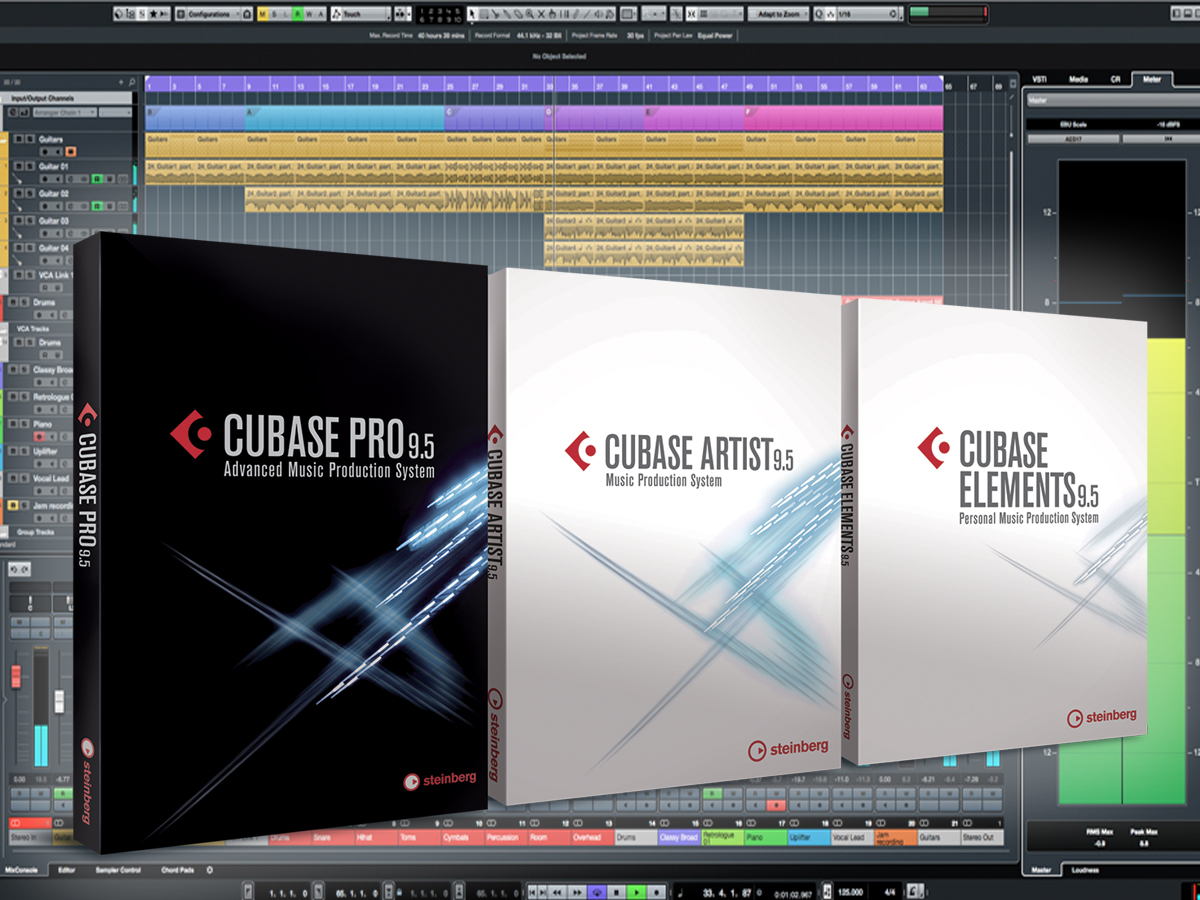Go to project start transport button

(x=532, y=892)
